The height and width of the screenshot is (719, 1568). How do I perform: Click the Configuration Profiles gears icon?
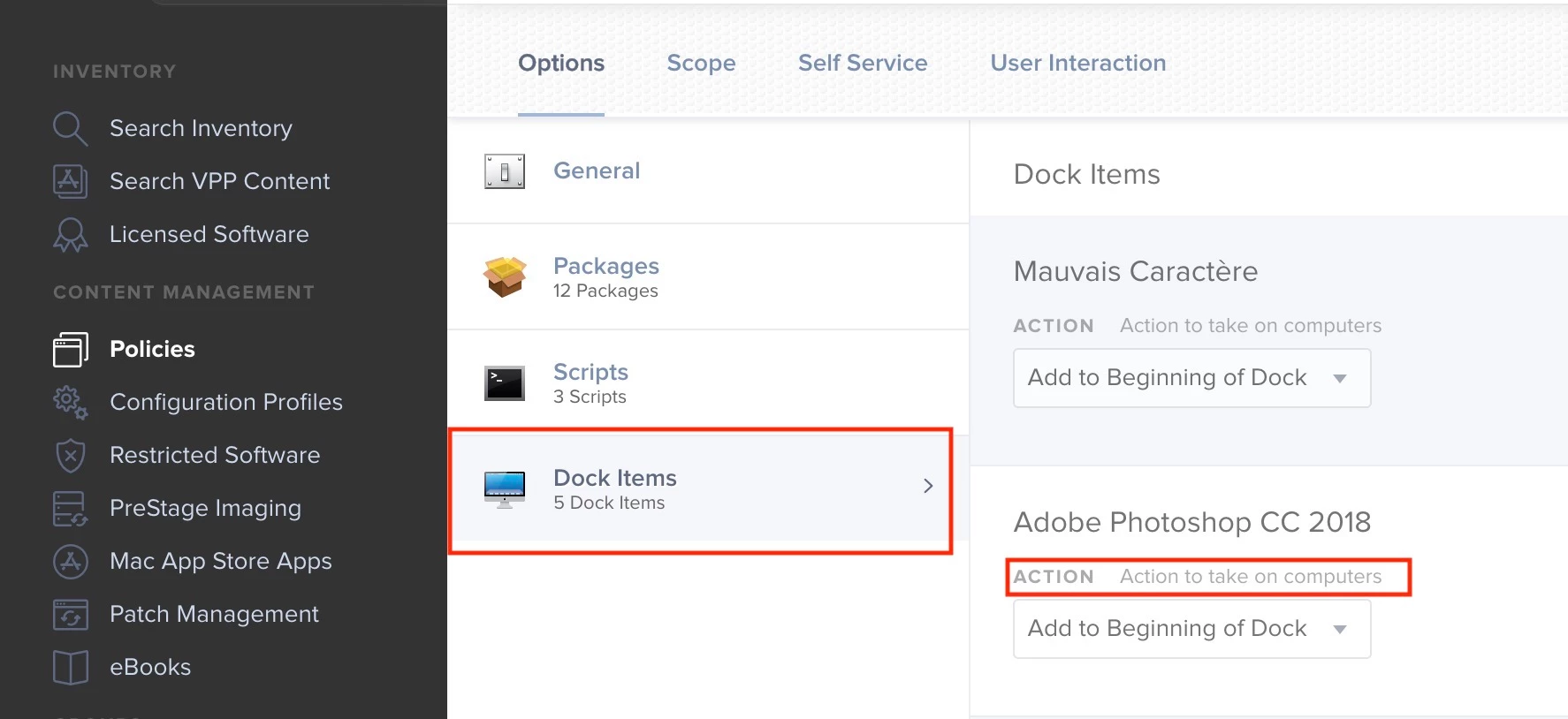[x=70, y=403]
